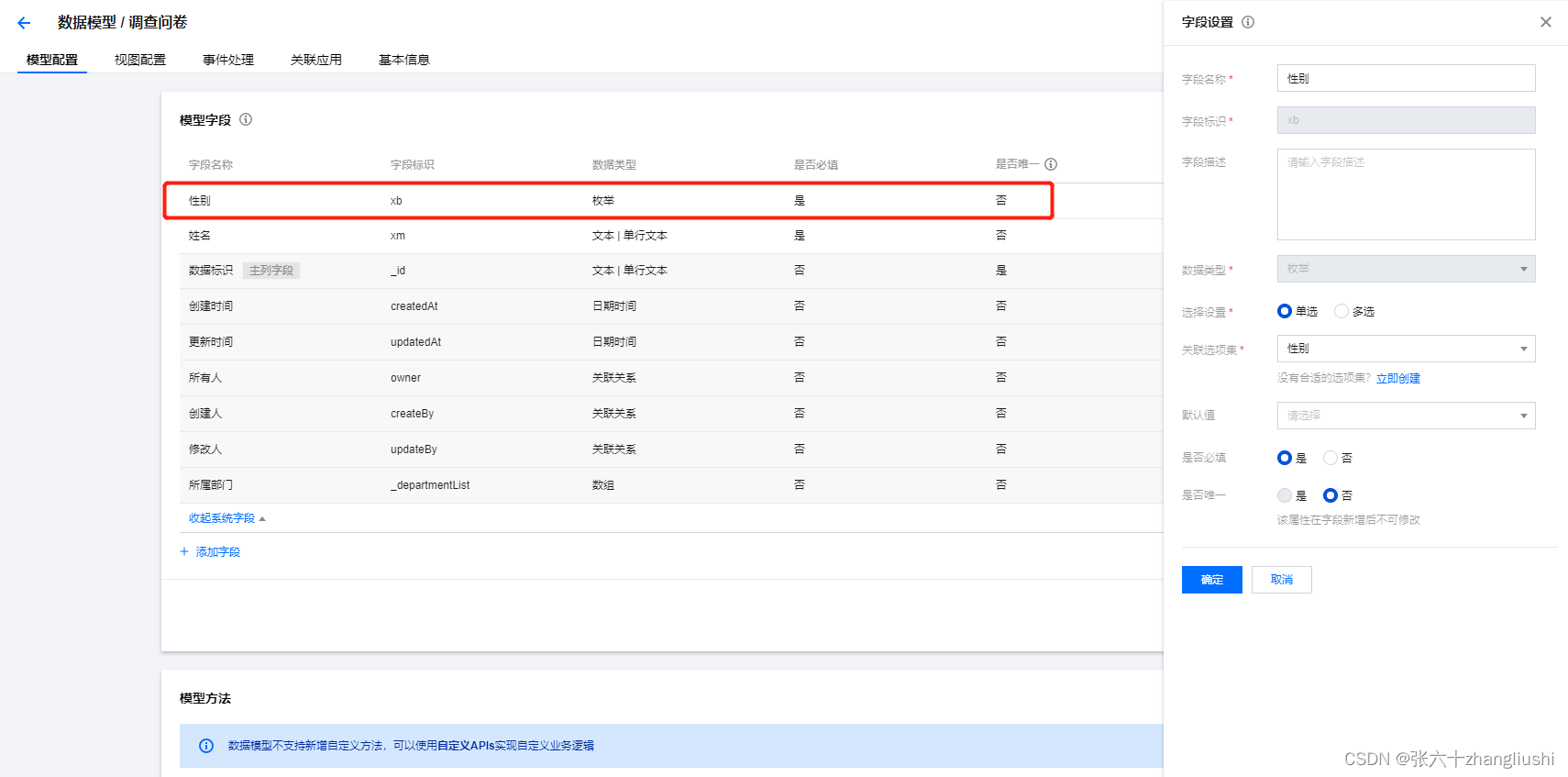Click the 创建人 field row
The height and width of the screenshot is (777, 1568).
point(671,414)
